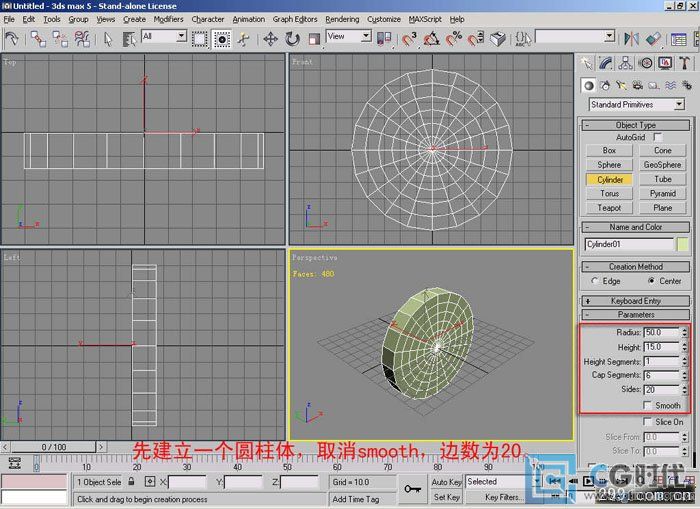Open the Rendering menu
700x509 pixels.
pyautogui.click(x=342, y=19)
